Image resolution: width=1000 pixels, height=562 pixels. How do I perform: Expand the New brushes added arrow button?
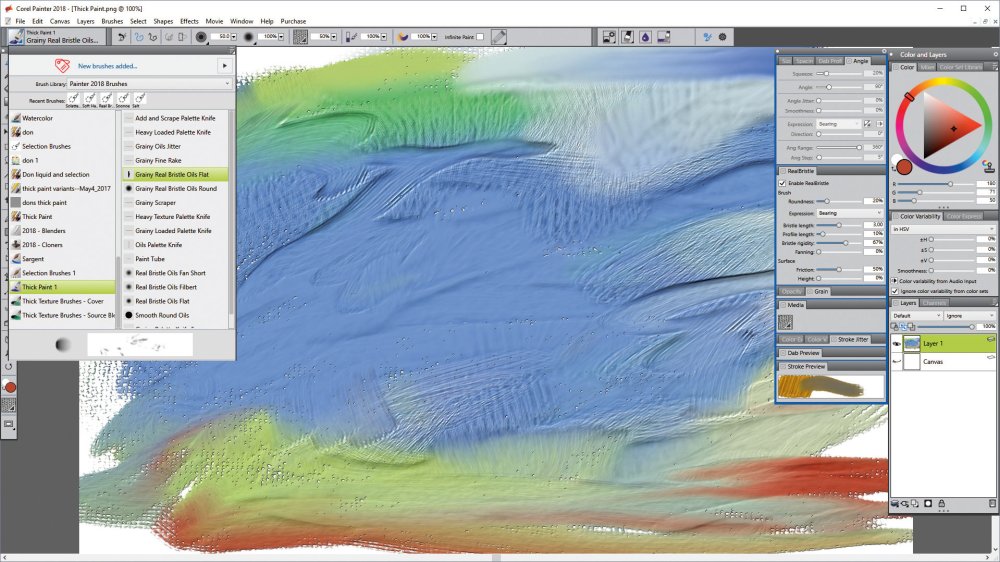(224, 65)
